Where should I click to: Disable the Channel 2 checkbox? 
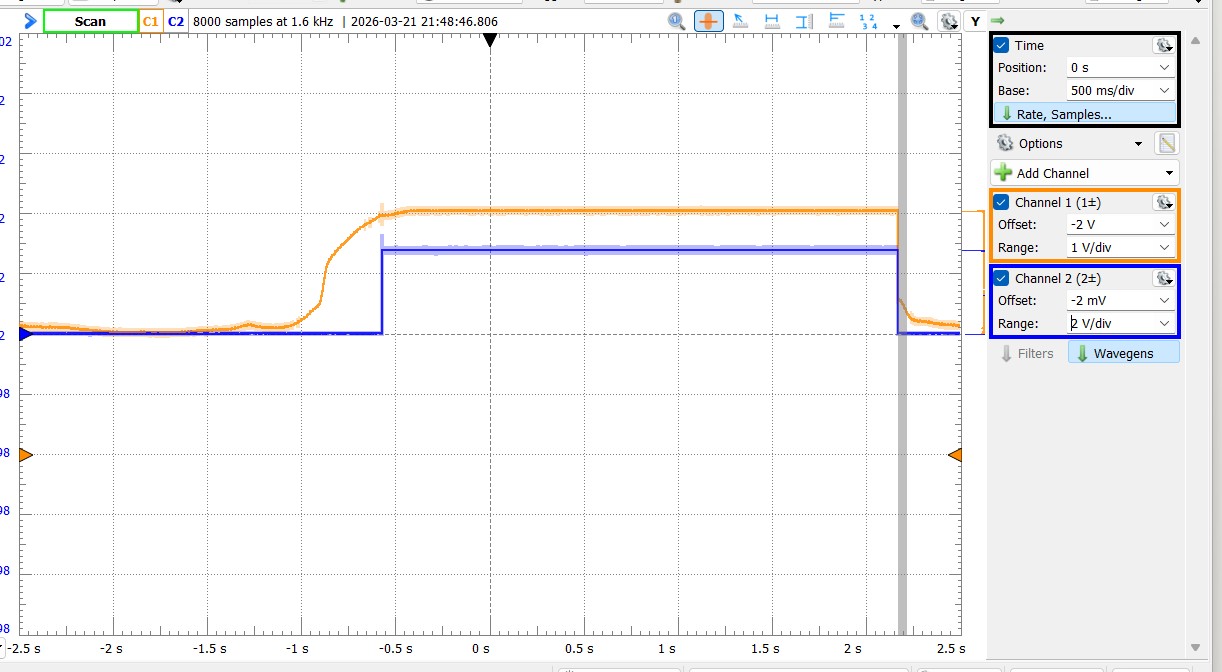coord(1002,278)
